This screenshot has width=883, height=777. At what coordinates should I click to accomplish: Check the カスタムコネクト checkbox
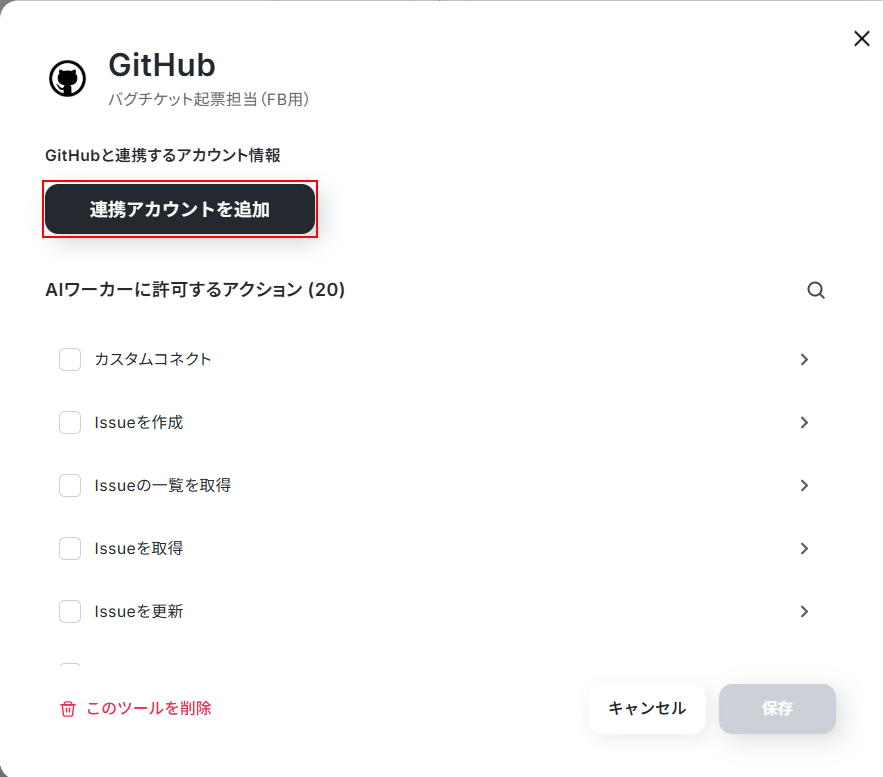[70, 359]
